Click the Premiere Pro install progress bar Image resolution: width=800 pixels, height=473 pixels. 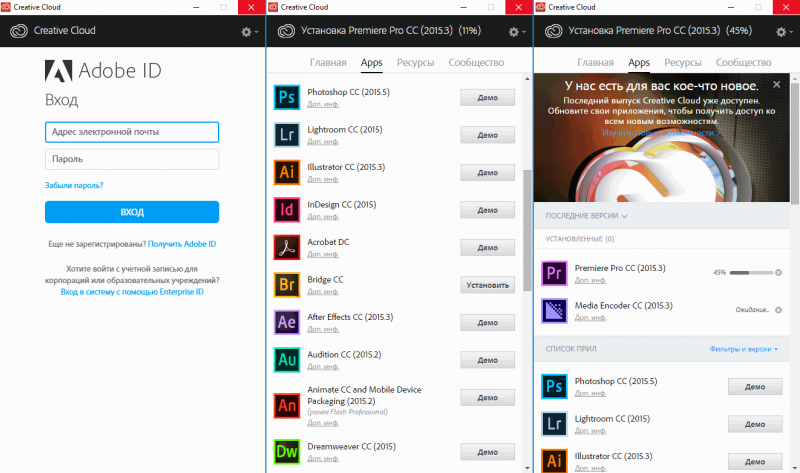[751, 272]
